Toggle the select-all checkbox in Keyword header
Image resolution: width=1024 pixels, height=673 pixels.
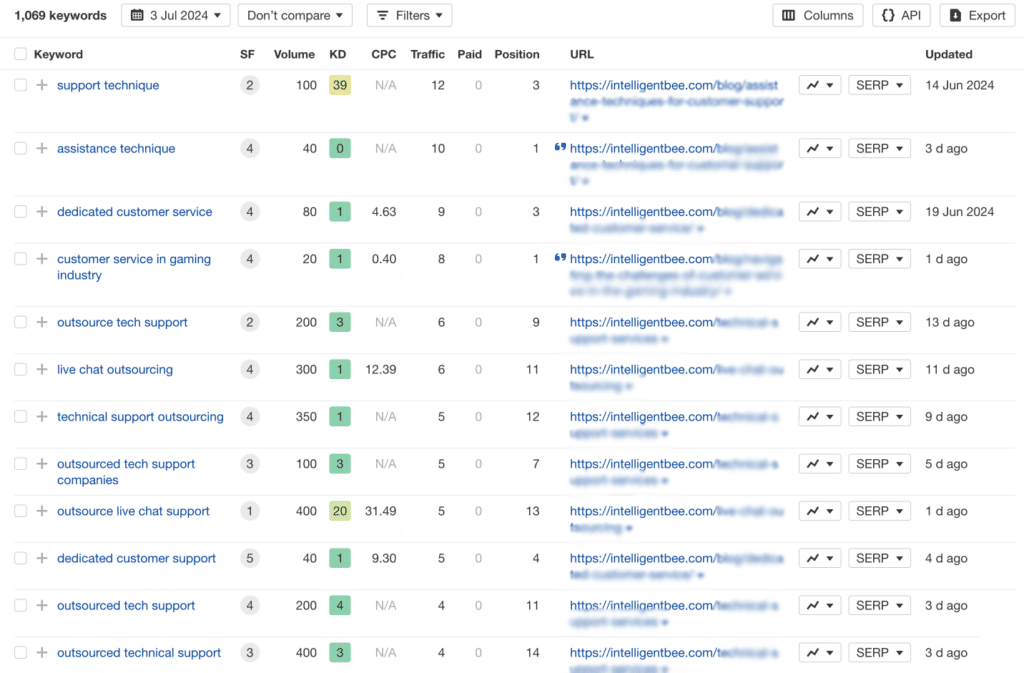click(x=21, y=54)
